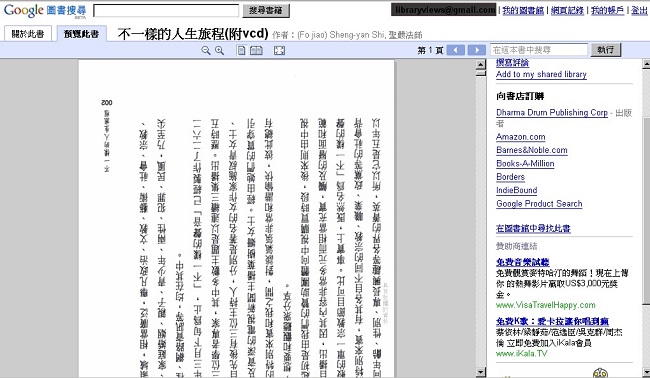The width and height of the screenshot is (650, 378).
Task: Click the 向書店訂購 heading text
Action: pyautogui.click(x=520, y=96)
